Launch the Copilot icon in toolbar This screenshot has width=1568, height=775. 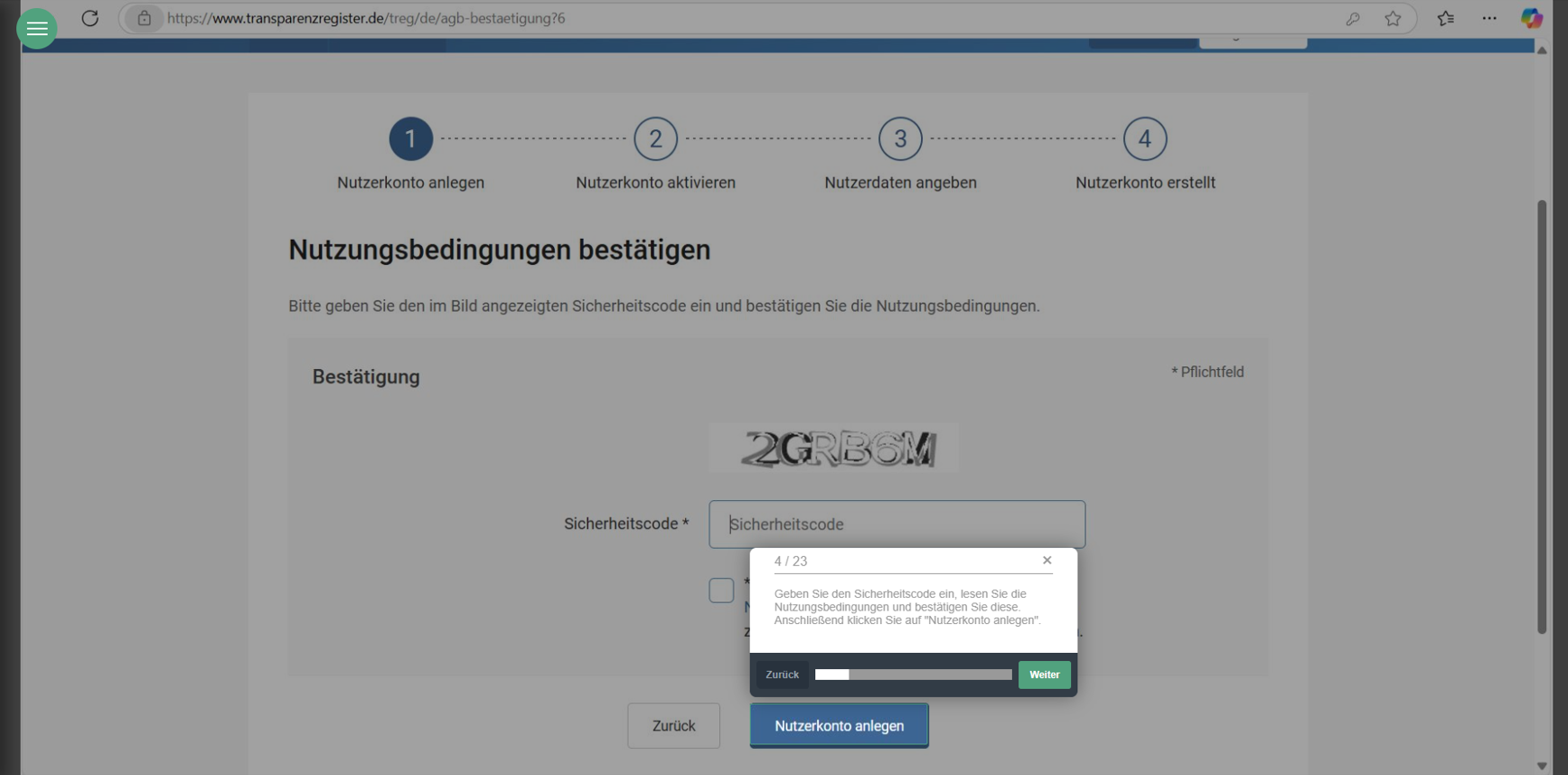[1531, 18]
